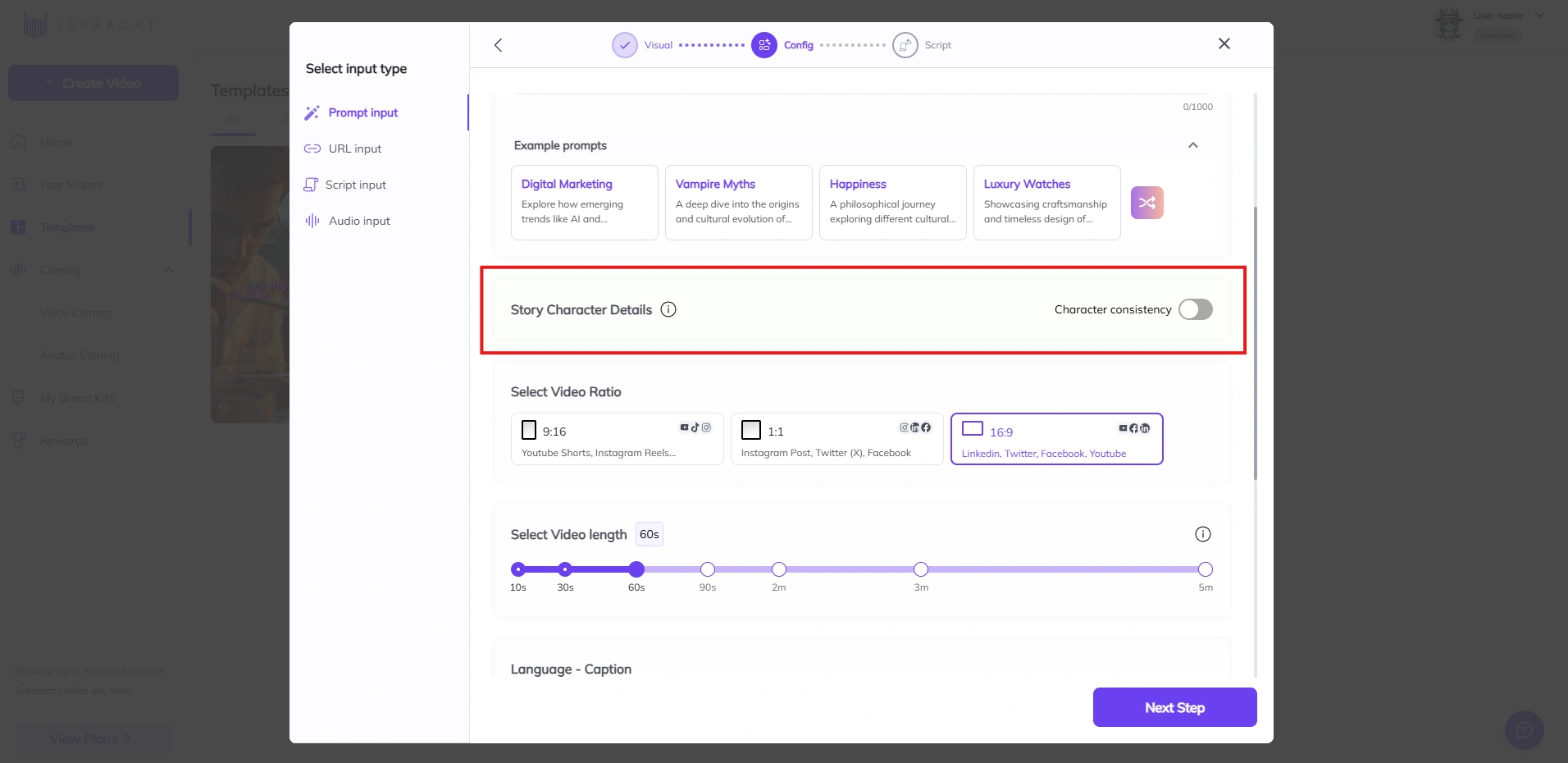
Task: Select the 9:16 video ratio option
Action: tap(618, 439)
